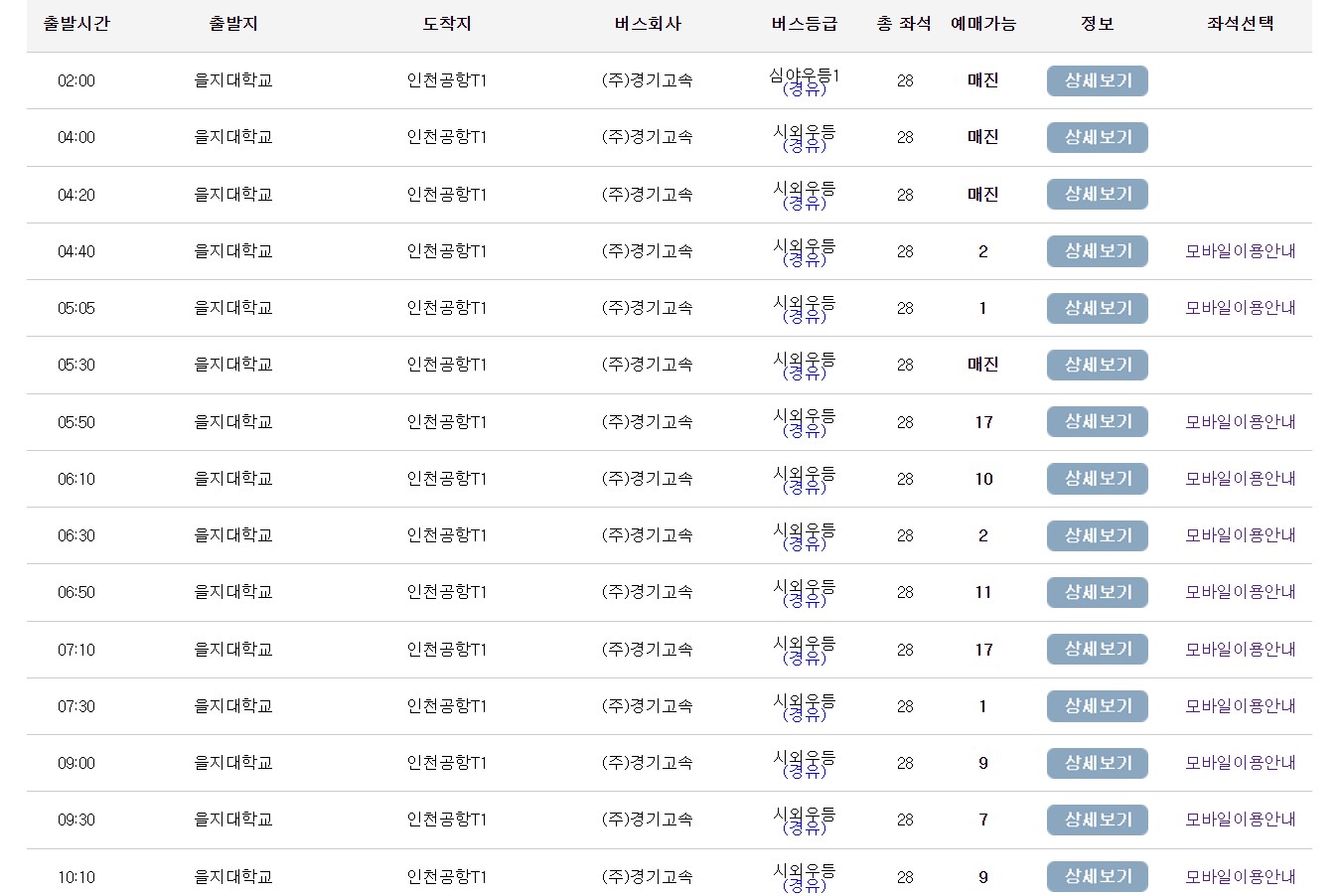
Task: Open 모바일이용안내 link for 04:40 bus
Action: pos(1241,251)
